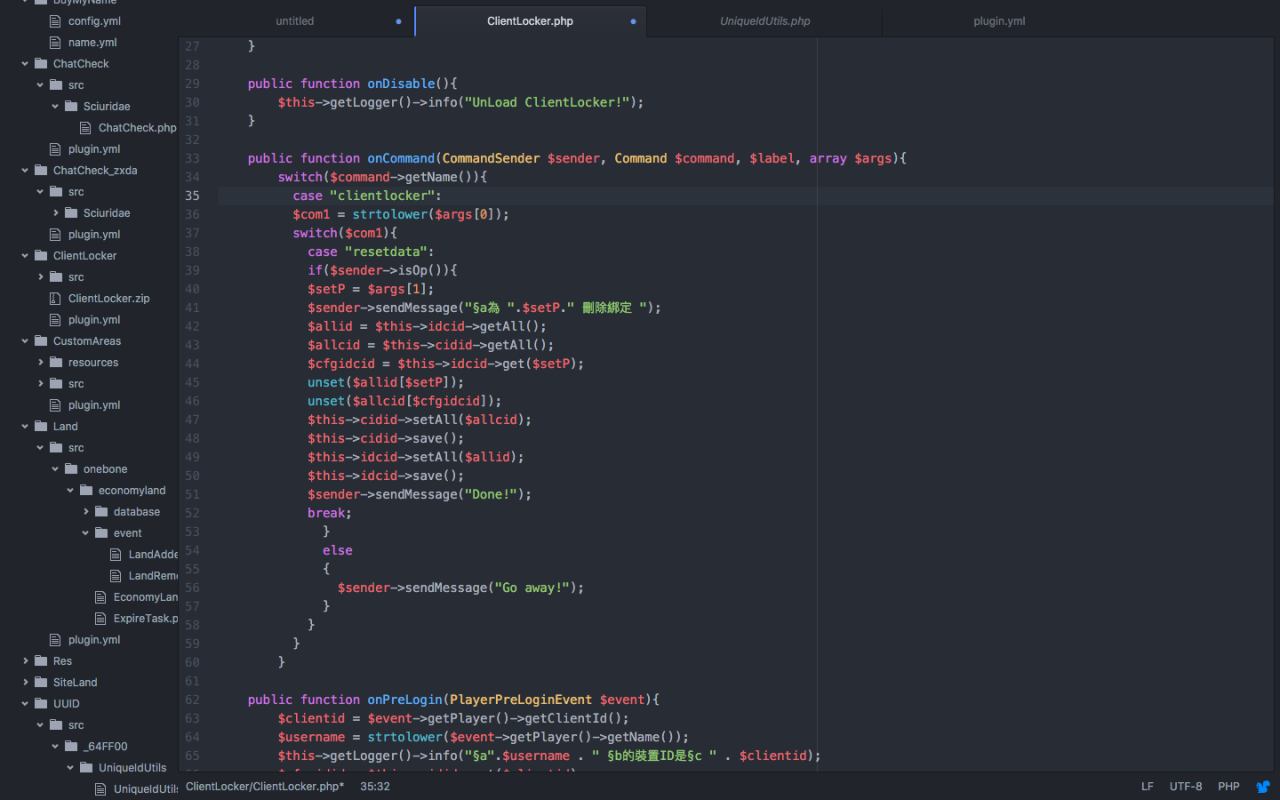The width and height of the screenshot is (1280, 800).
Task: Open plugin.yml under the CustomAreas folder
Action: point(94,405)
